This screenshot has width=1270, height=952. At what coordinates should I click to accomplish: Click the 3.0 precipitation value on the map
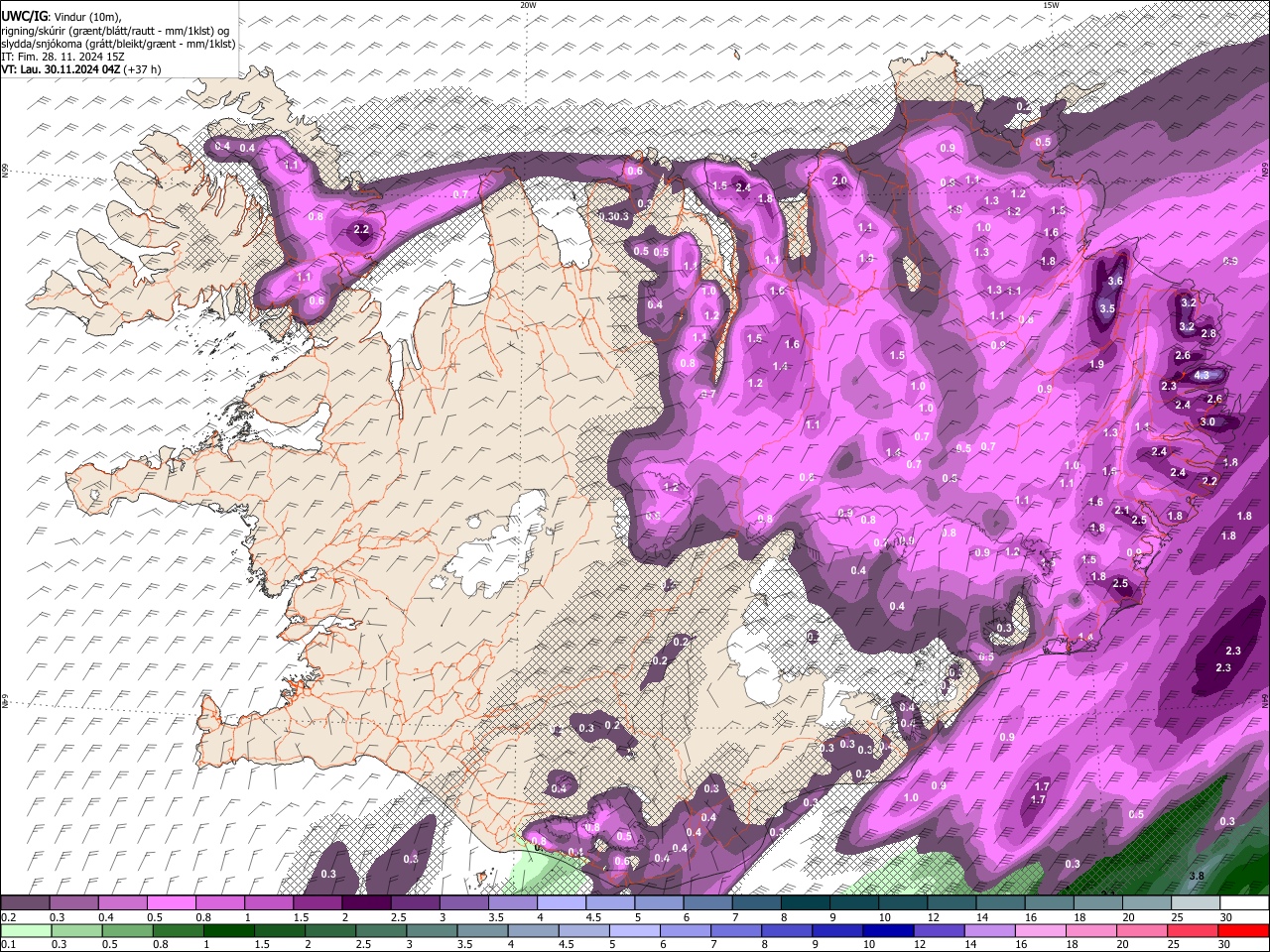pos(1207,421)
